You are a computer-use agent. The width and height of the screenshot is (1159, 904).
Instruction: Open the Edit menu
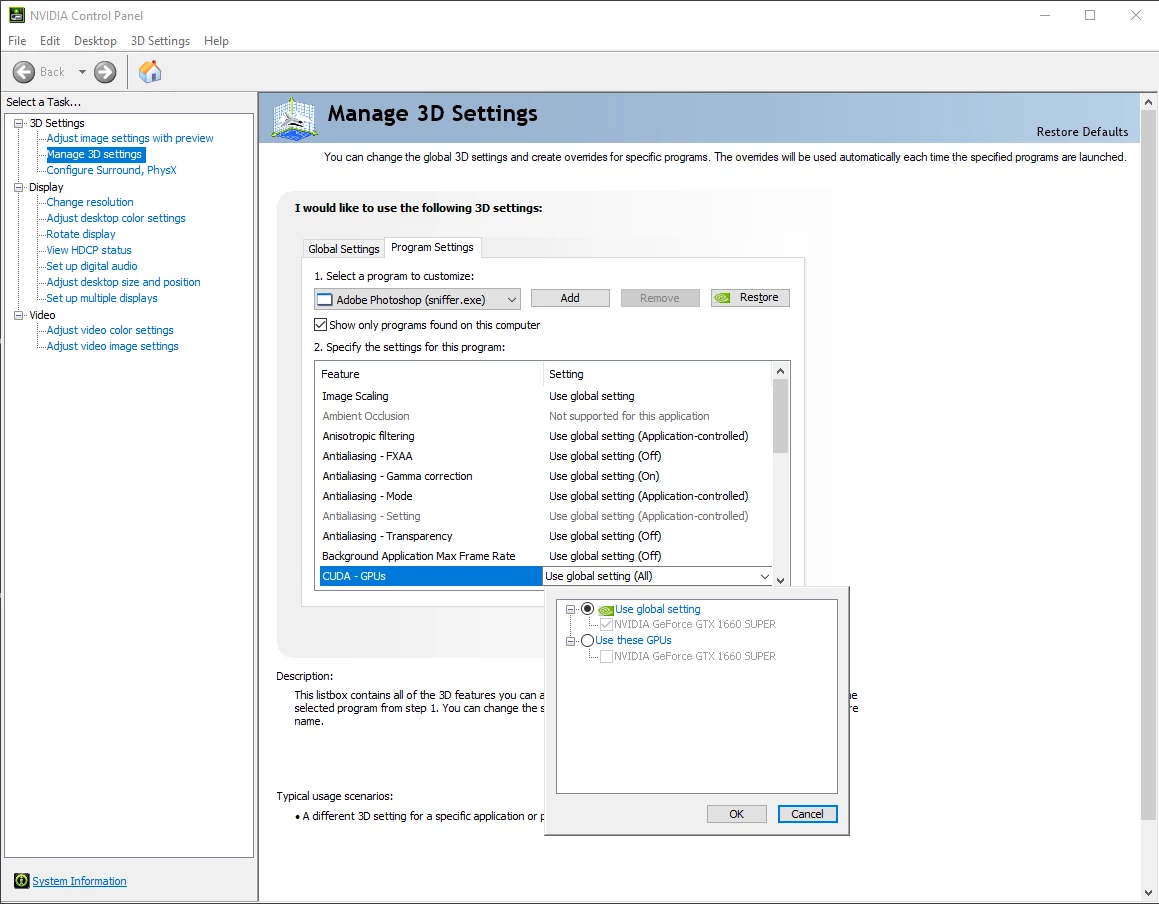click(x=50, y=41)
